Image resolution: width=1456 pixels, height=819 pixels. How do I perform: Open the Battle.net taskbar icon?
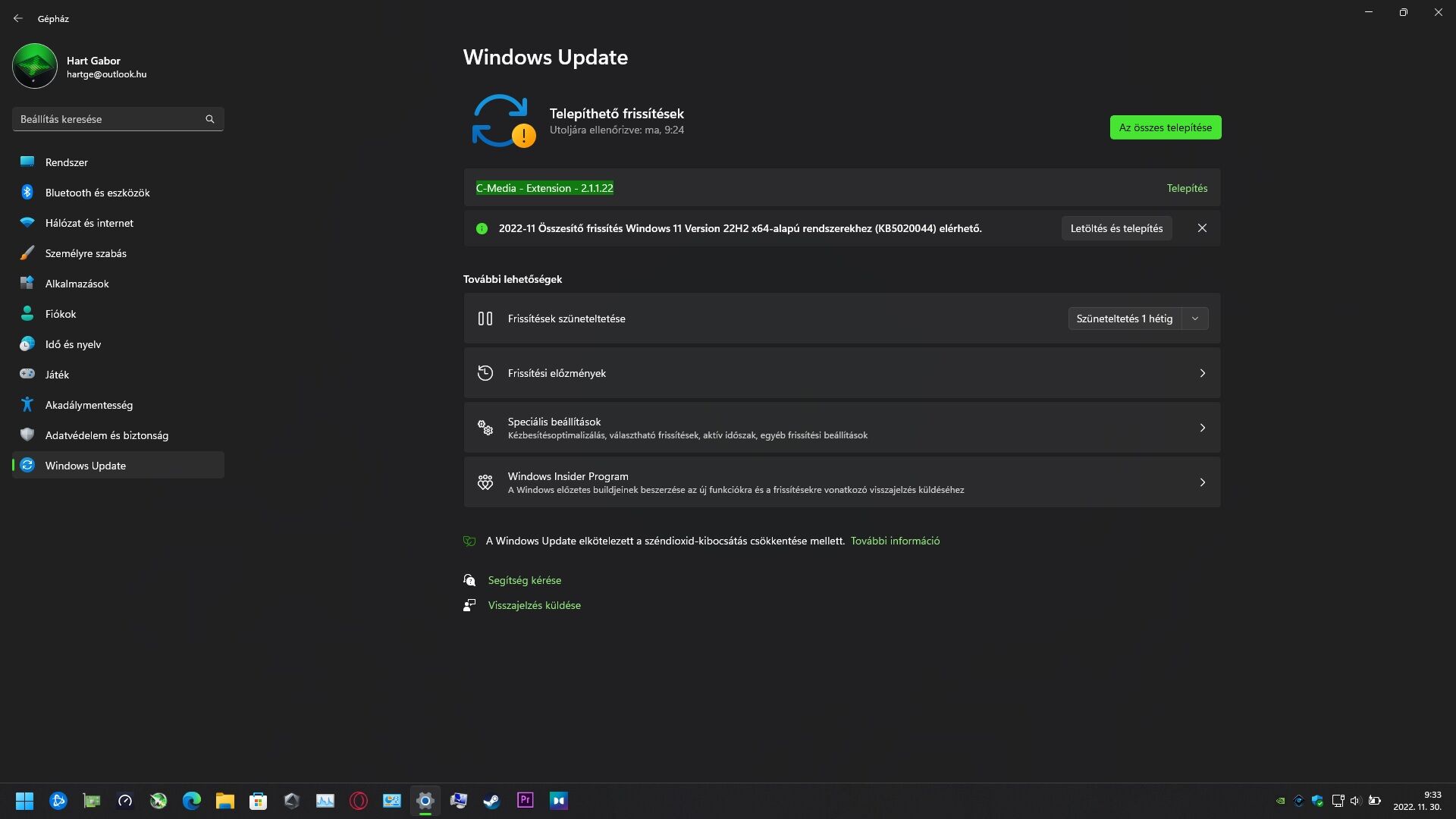click(x=58, y=801)
